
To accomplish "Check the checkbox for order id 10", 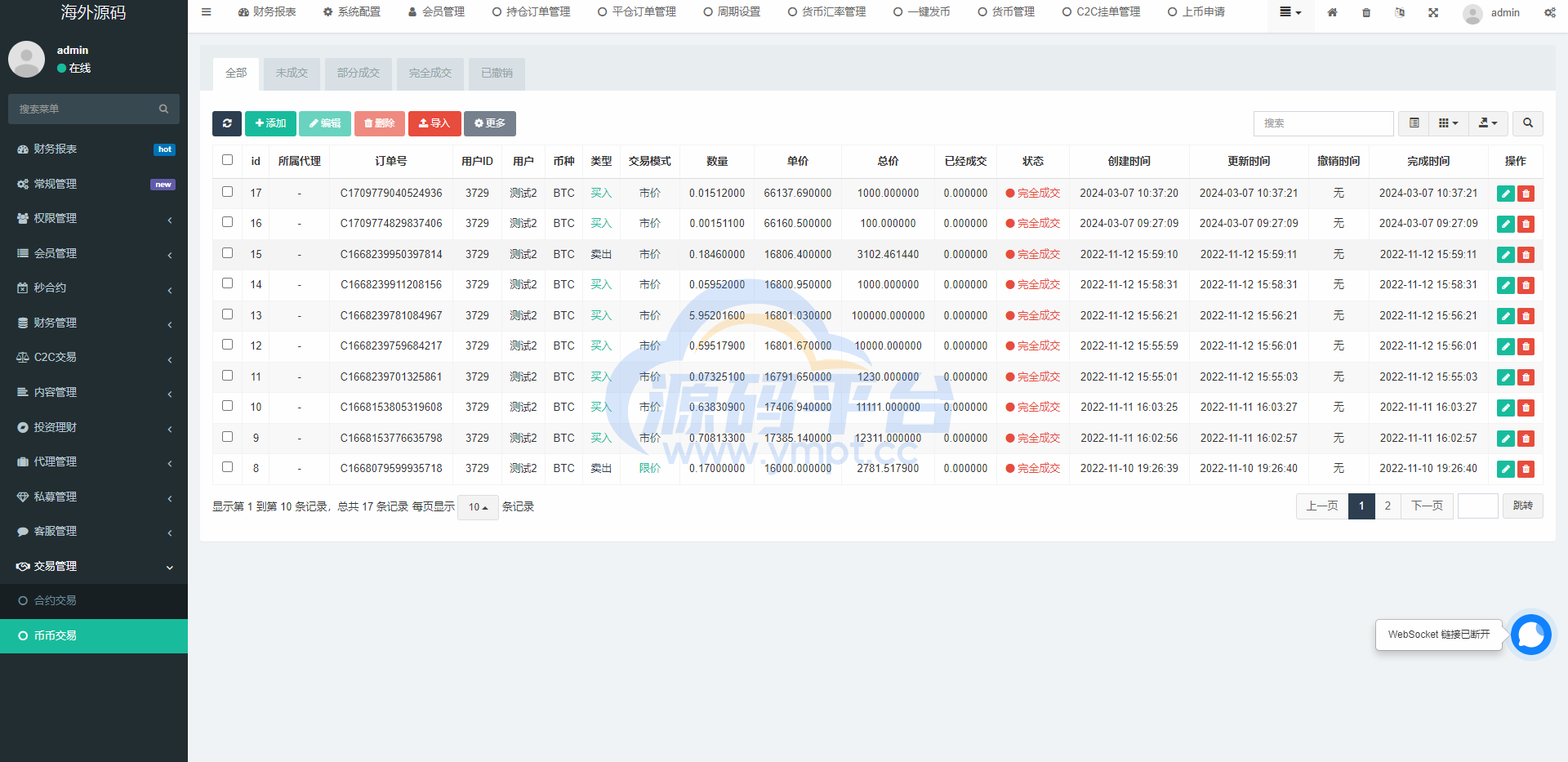I will 227,406.
